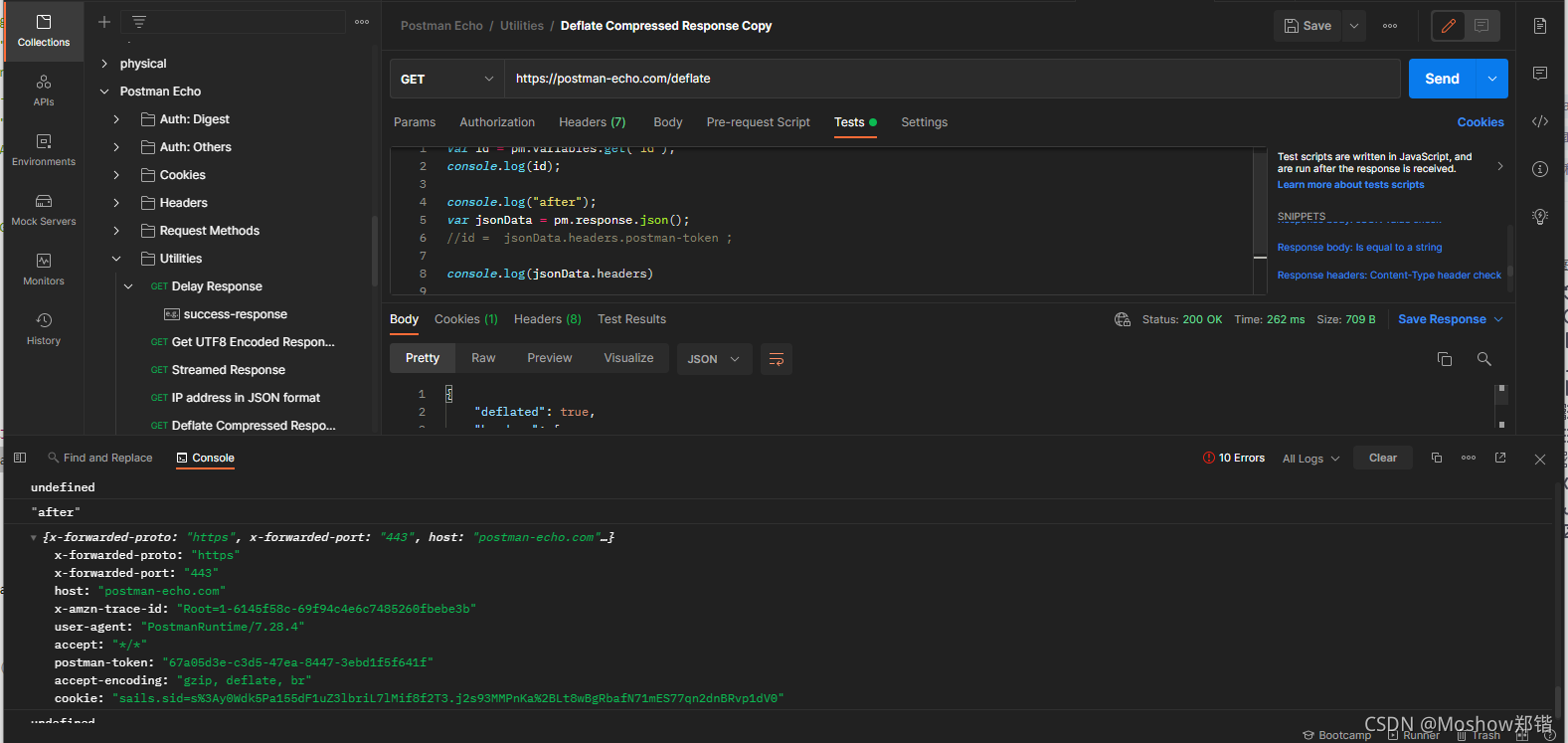Close the console panel
Viewport: 1568px width, 743px height.
[1540, 460]
